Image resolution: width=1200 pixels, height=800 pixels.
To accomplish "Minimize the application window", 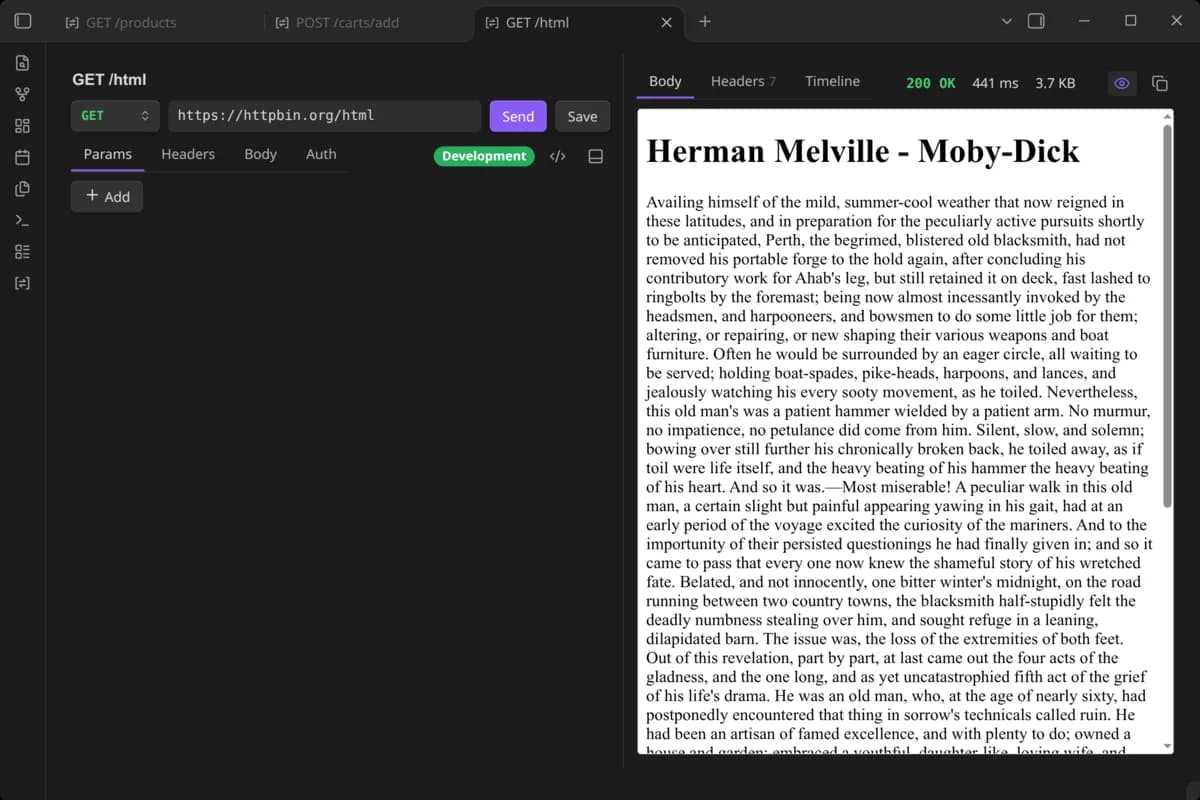I will point(1084,21).
